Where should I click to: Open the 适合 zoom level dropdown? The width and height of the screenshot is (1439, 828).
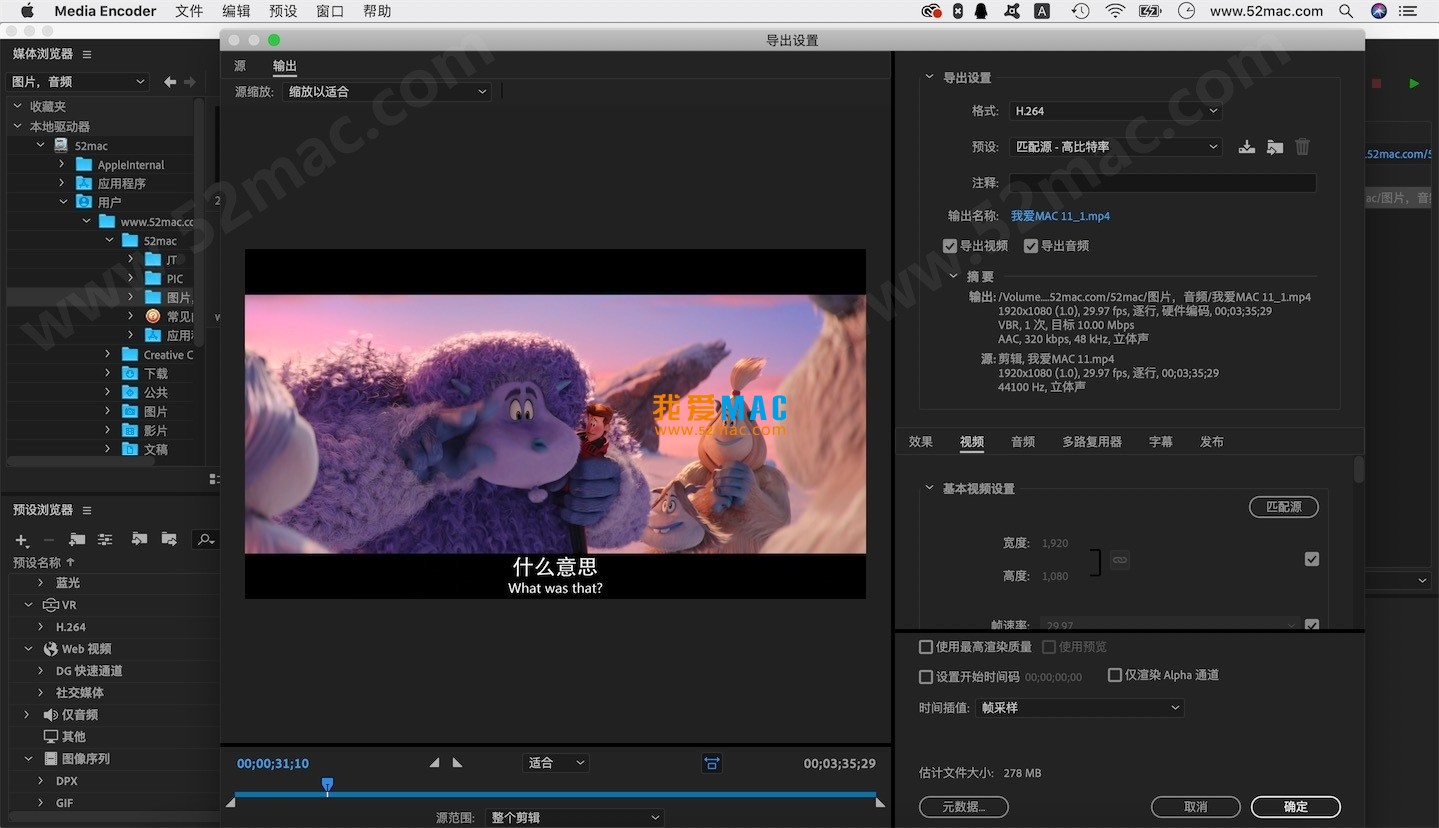pos(556,763)
